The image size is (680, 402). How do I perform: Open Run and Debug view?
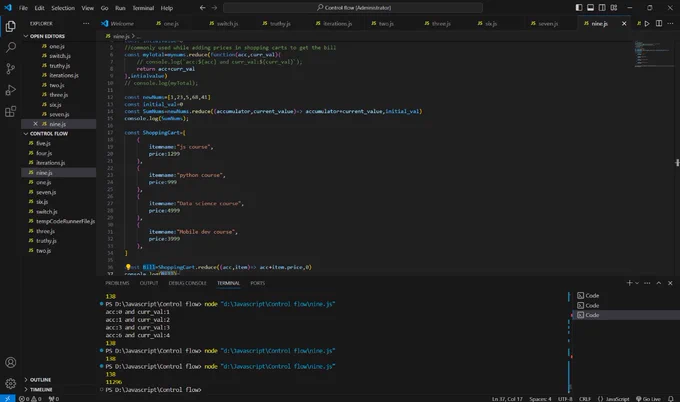coord(10,90)
